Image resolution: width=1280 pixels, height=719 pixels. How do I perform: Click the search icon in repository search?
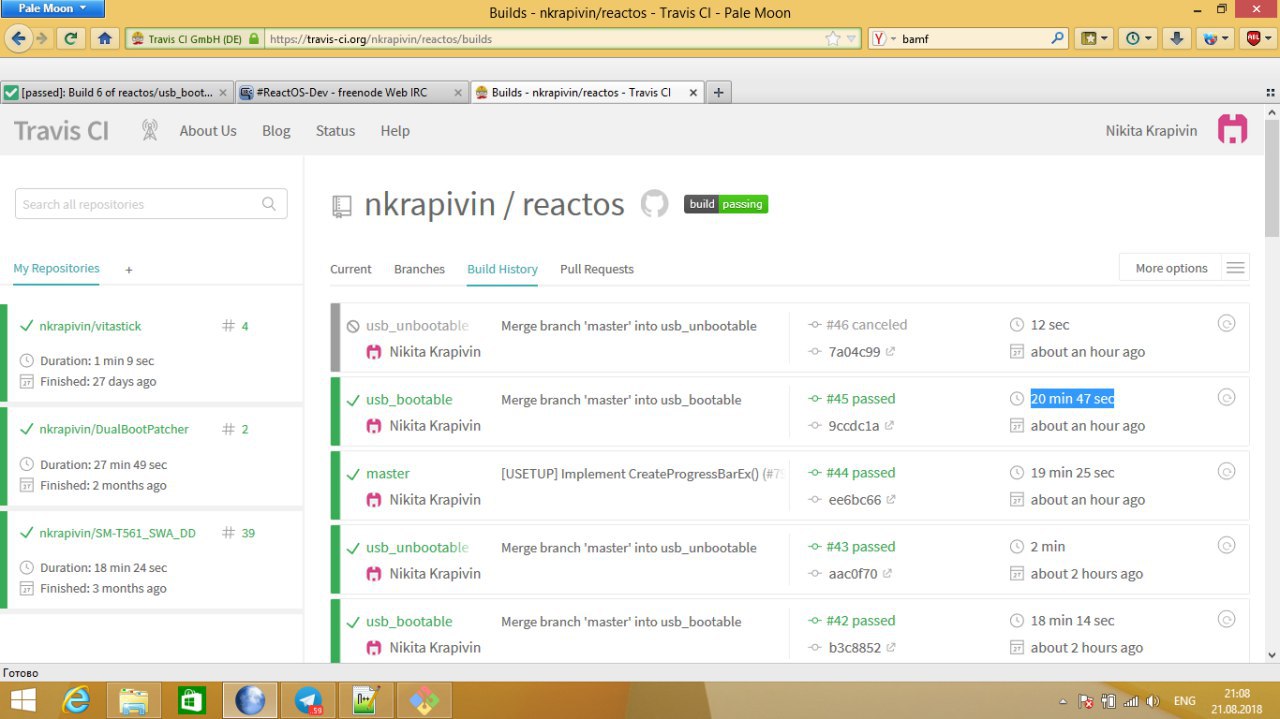pos(269,204)
